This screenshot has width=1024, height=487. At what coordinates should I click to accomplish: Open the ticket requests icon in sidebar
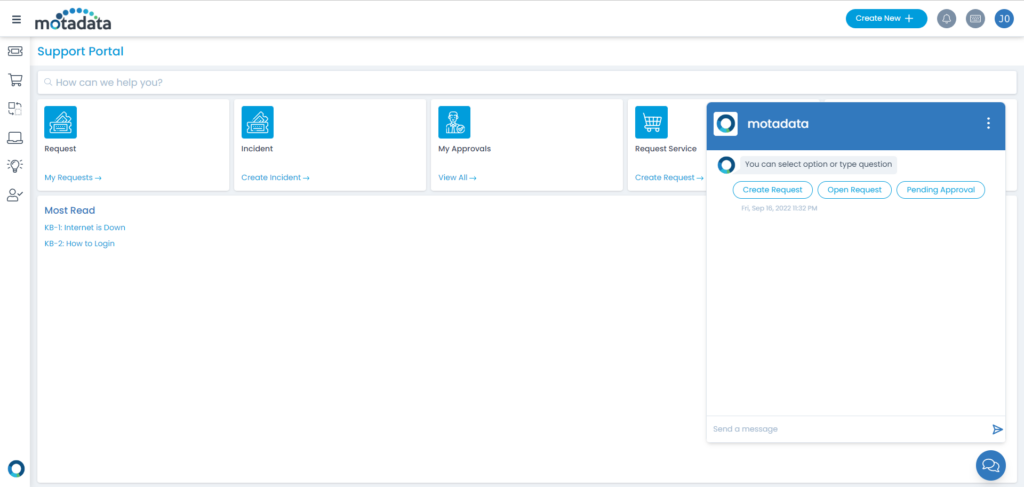[15, 51]
